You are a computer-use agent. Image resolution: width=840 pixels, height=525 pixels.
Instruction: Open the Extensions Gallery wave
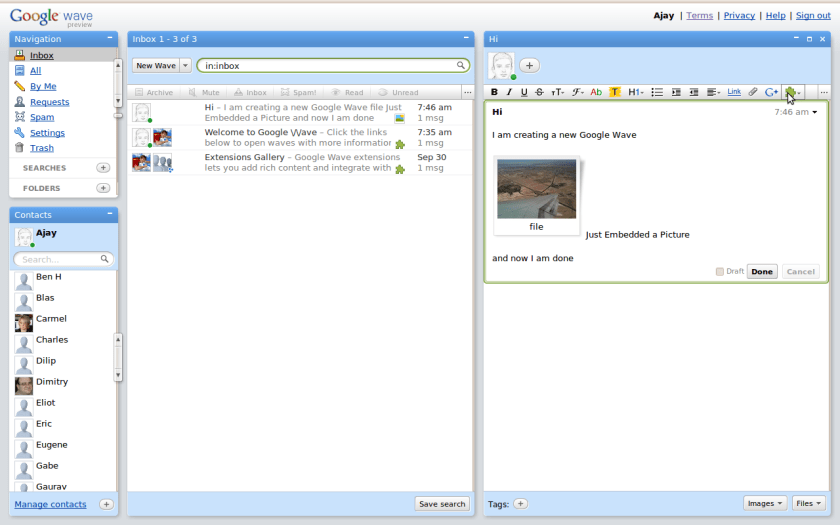click(300, 162)
